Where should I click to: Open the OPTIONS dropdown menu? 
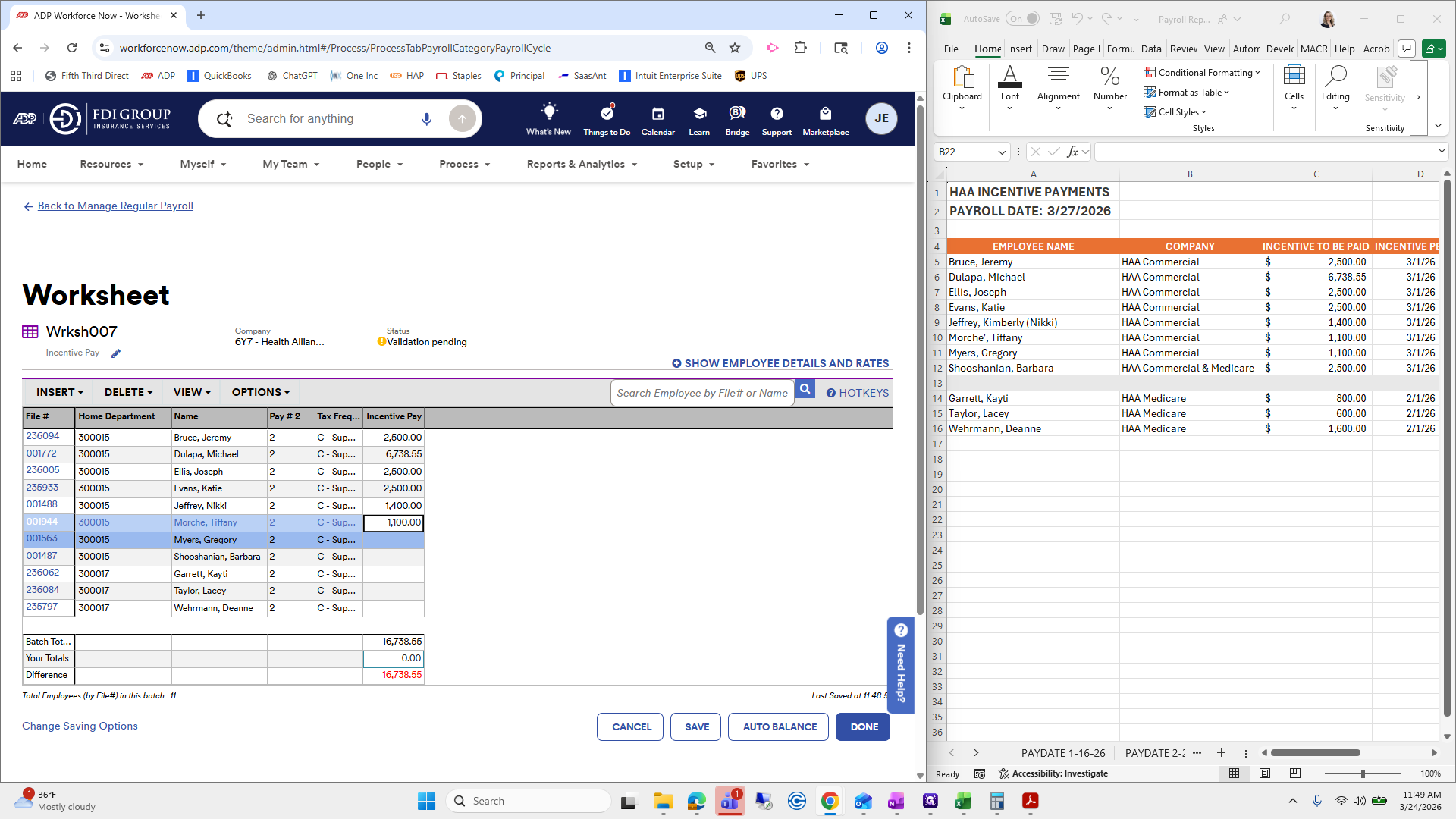[x=261, y=392]
